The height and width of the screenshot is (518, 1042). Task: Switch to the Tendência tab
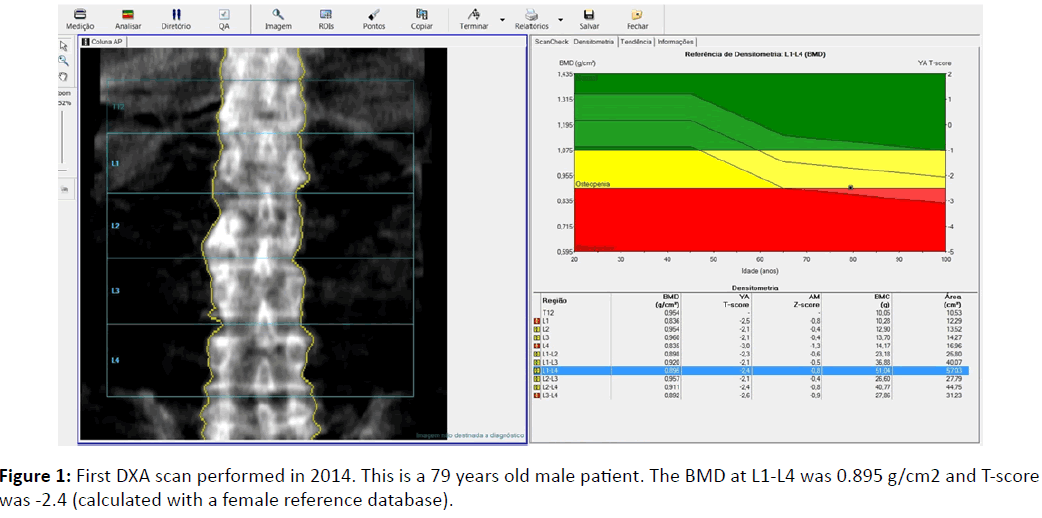tap(636, 42)
